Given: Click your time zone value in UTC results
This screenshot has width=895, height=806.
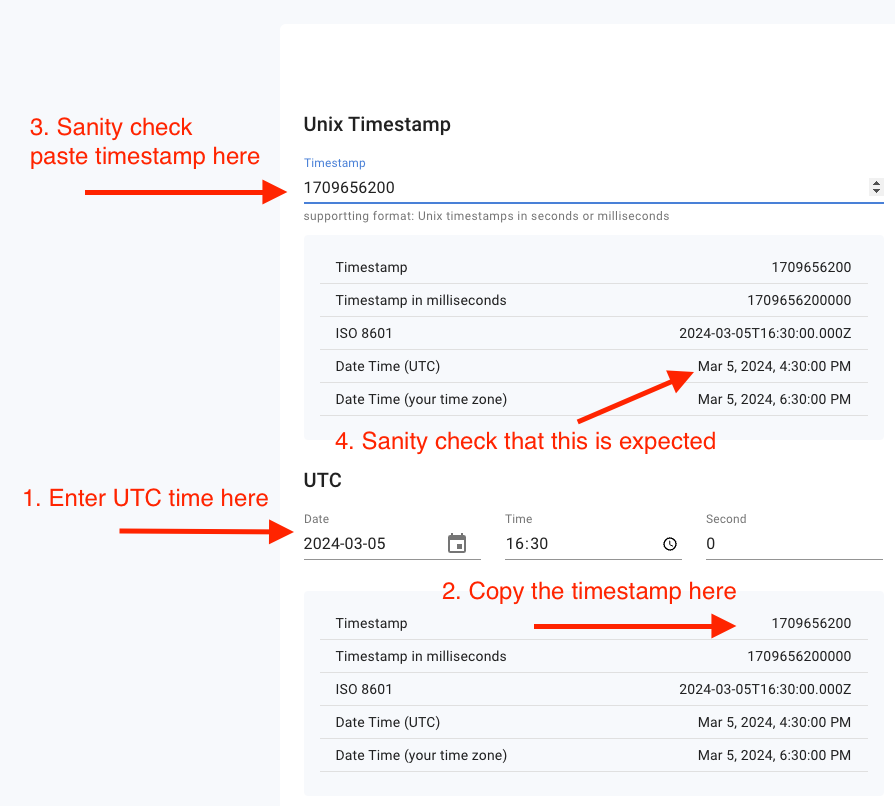Looking at the screenshot, I should click(x=774, y=755).
